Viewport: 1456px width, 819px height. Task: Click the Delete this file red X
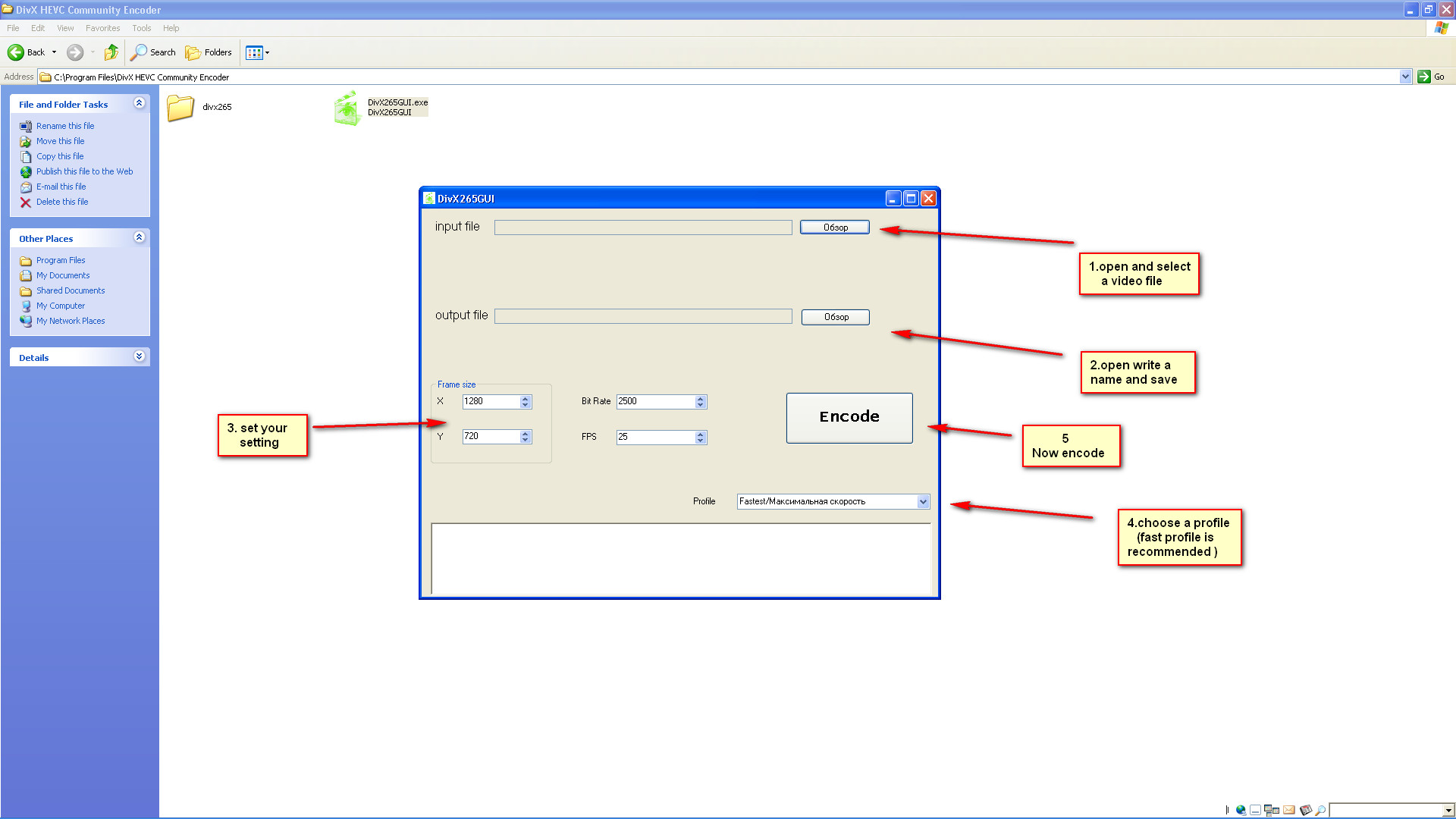[26, 202]
